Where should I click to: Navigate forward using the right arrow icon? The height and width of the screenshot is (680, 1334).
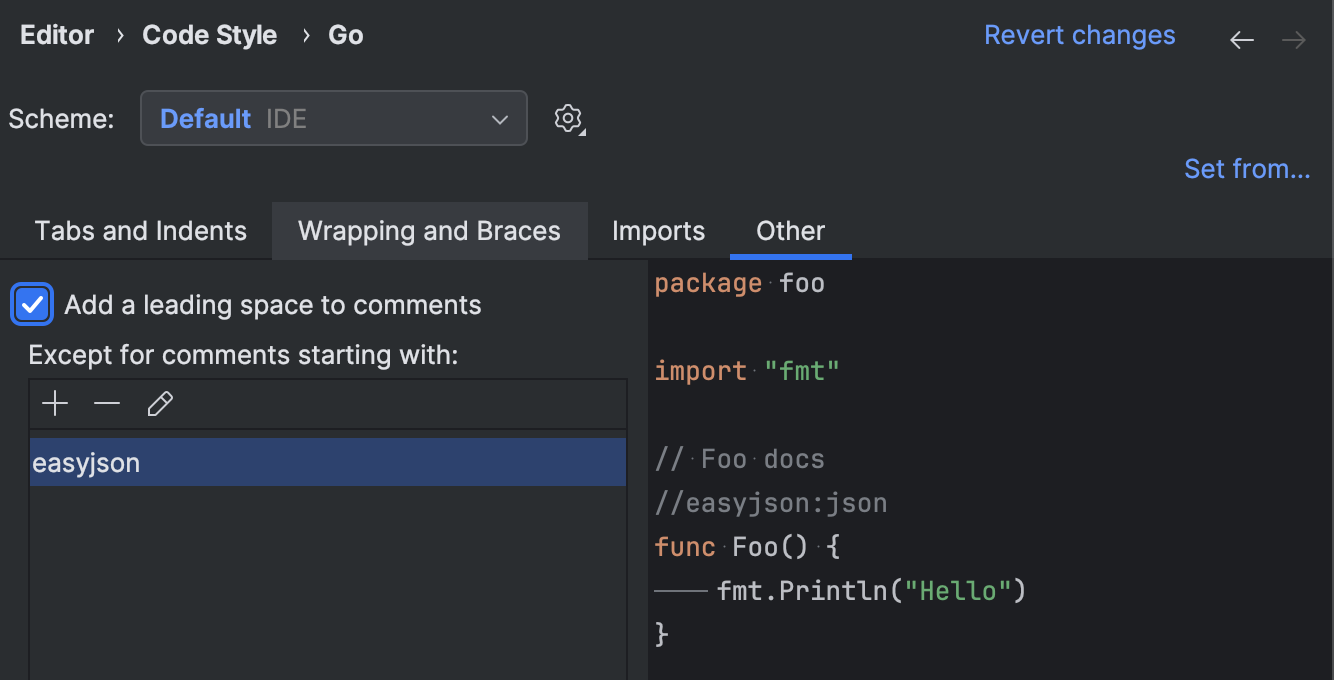(1294, 39)
